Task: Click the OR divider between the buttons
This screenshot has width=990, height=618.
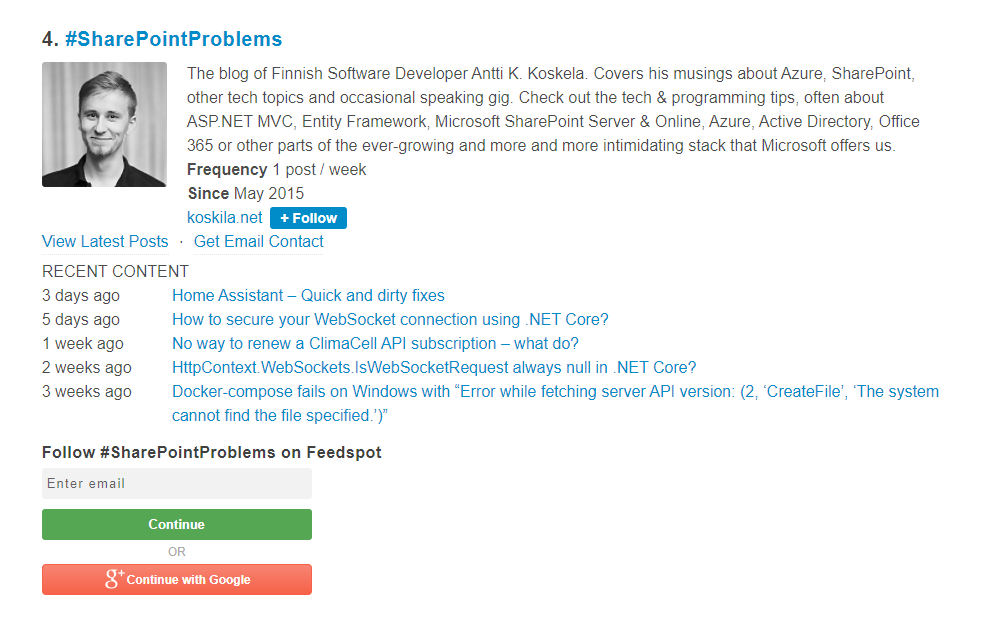Action: click(x=177, y=551)
